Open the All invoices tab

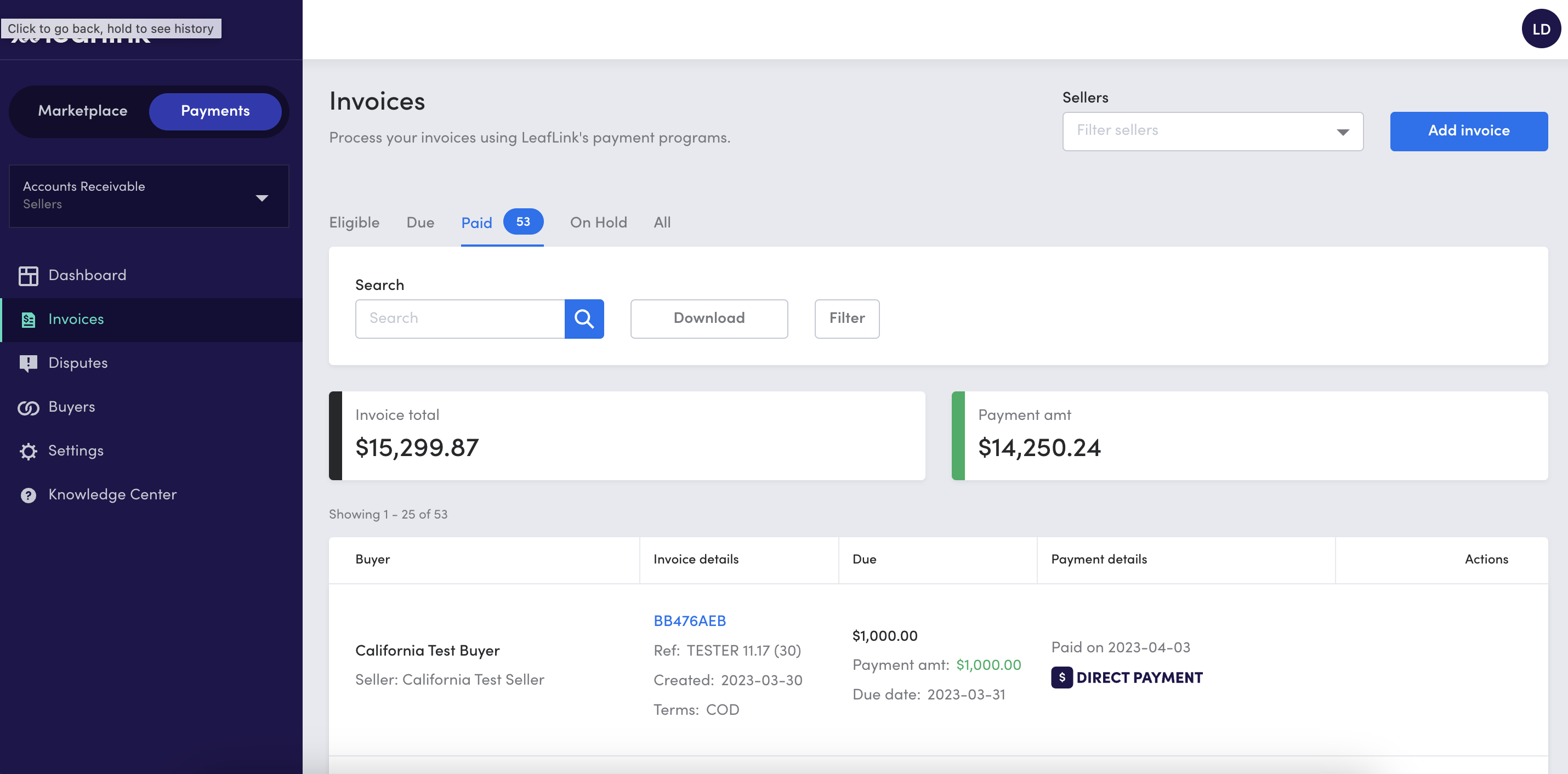tap(662, 222)
